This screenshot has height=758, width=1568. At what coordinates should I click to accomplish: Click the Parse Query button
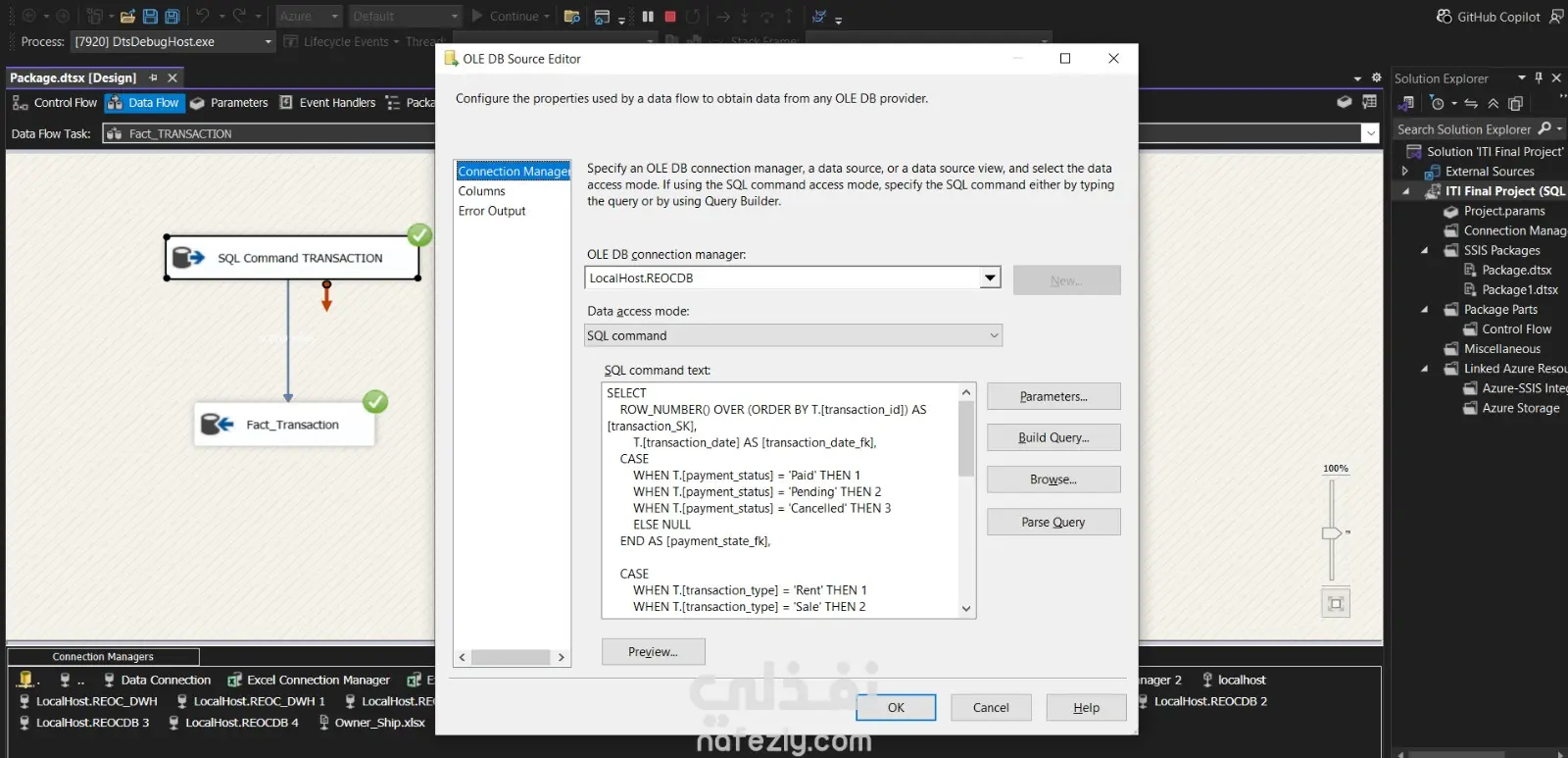[1053, 522]
